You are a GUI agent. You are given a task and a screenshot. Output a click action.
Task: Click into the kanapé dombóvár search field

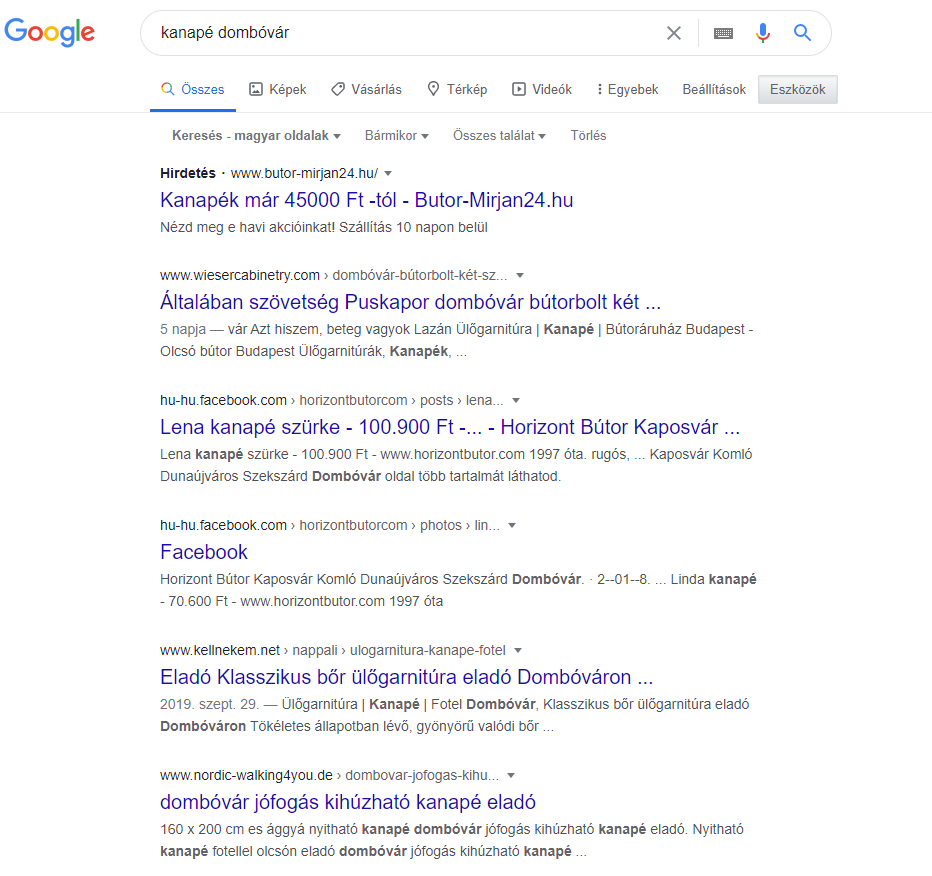pyautogui.click(x=404, y=33)
